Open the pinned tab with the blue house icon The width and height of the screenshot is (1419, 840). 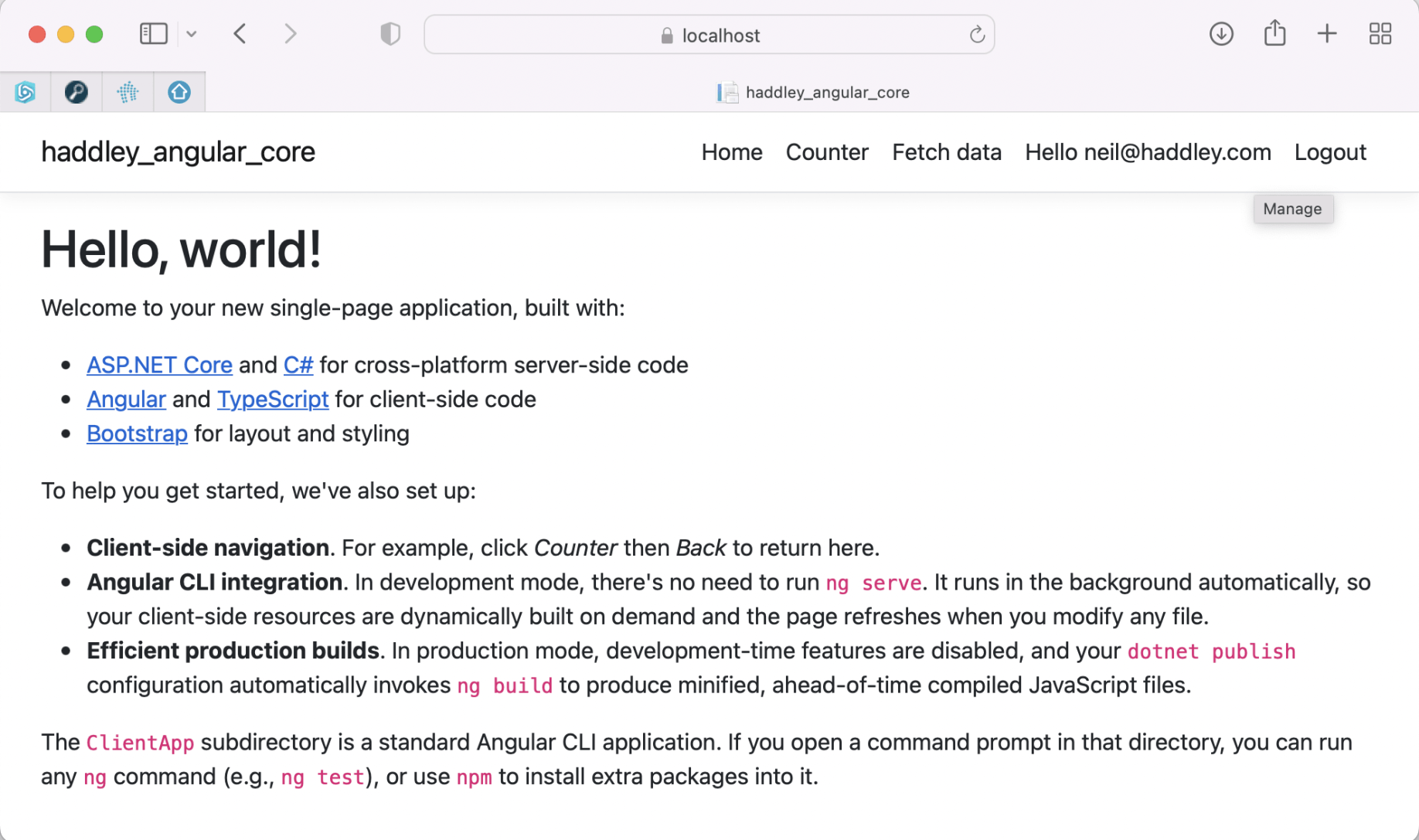point(179,92)
